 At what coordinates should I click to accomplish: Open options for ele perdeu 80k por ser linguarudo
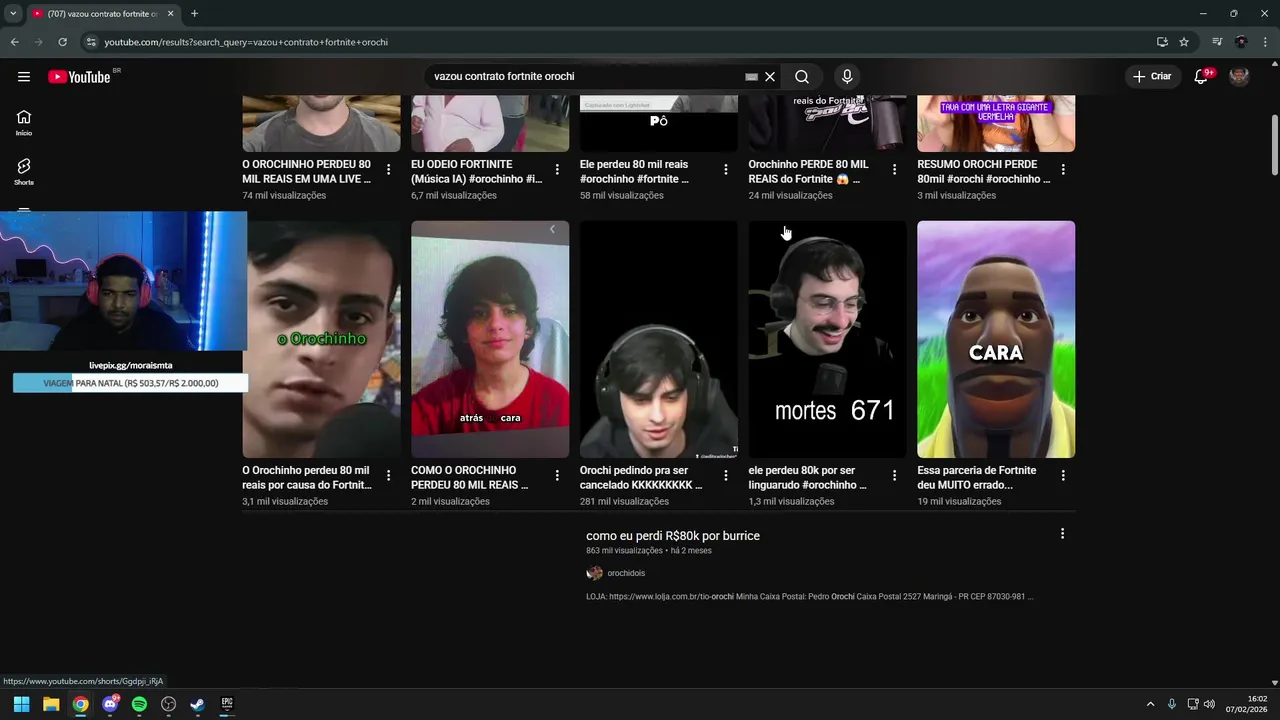[x=894, y=476]
